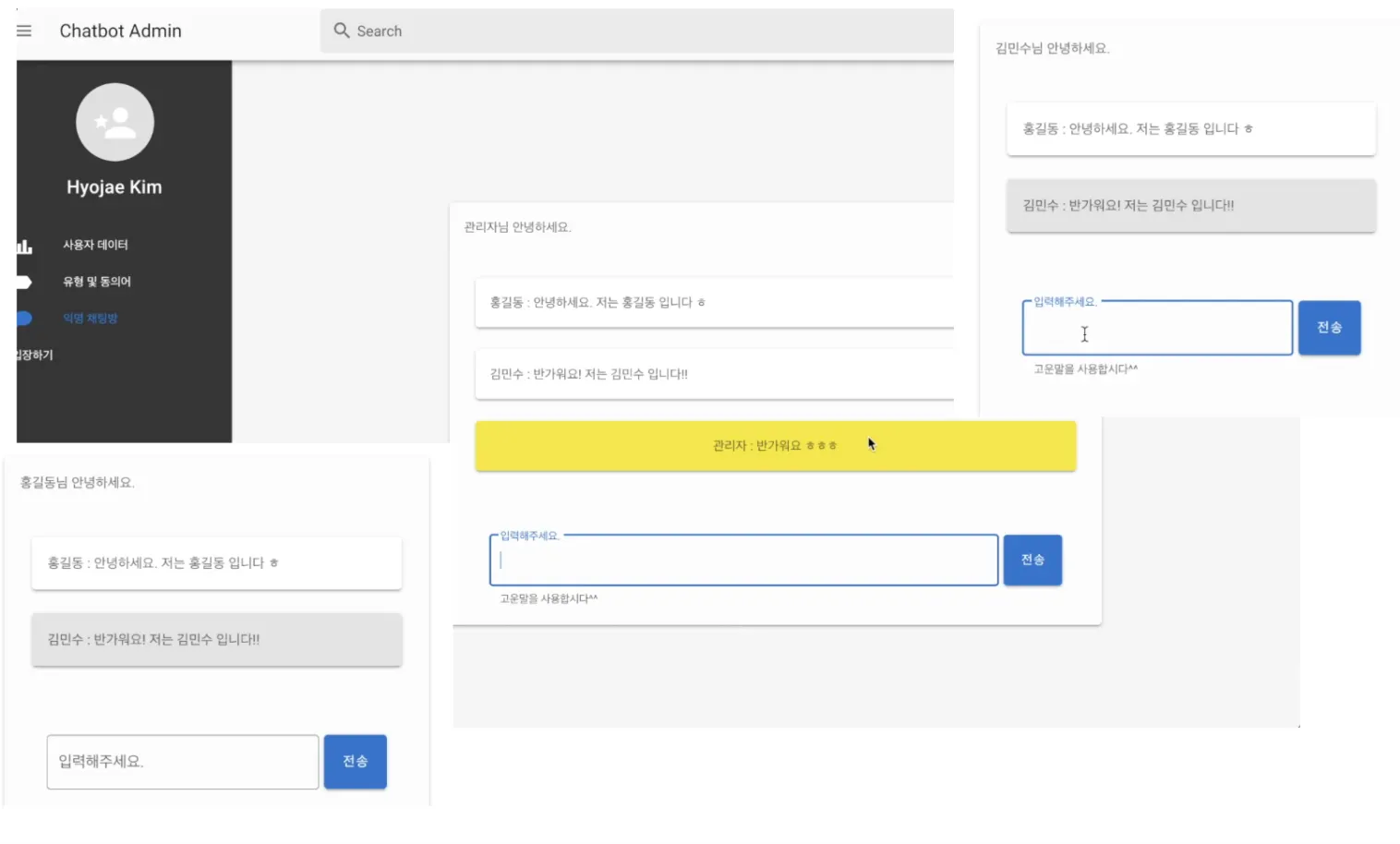The image size is (1400, 844).
Task: Open the 사용자 데이터 menu item
Action: pyautogui.click(x=95, y=245)
